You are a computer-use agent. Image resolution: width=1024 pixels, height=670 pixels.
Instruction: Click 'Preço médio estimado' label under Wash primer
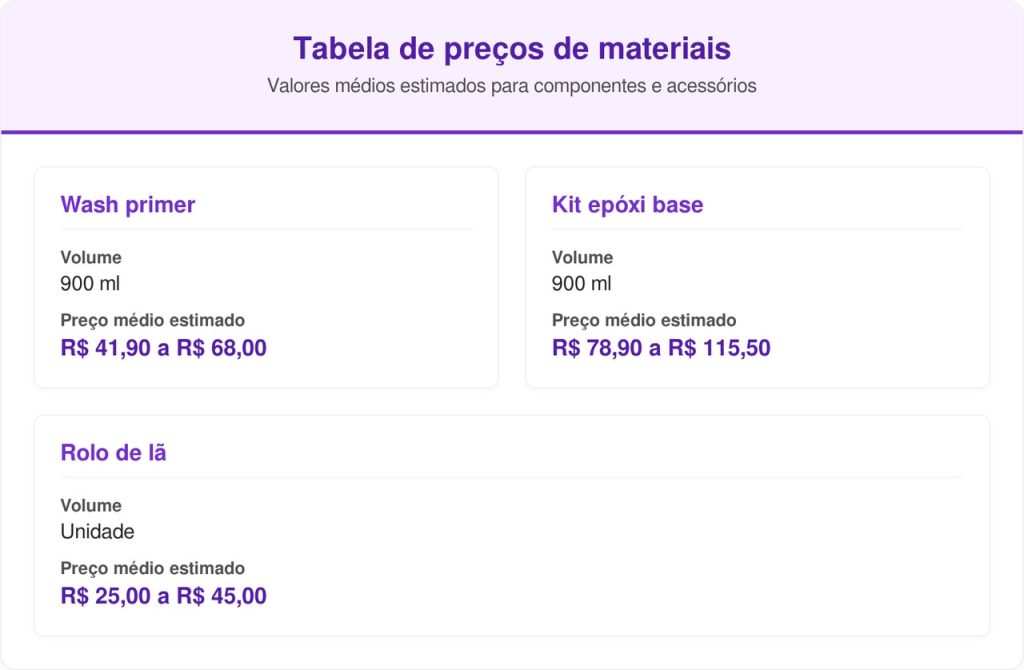(152, 321)
